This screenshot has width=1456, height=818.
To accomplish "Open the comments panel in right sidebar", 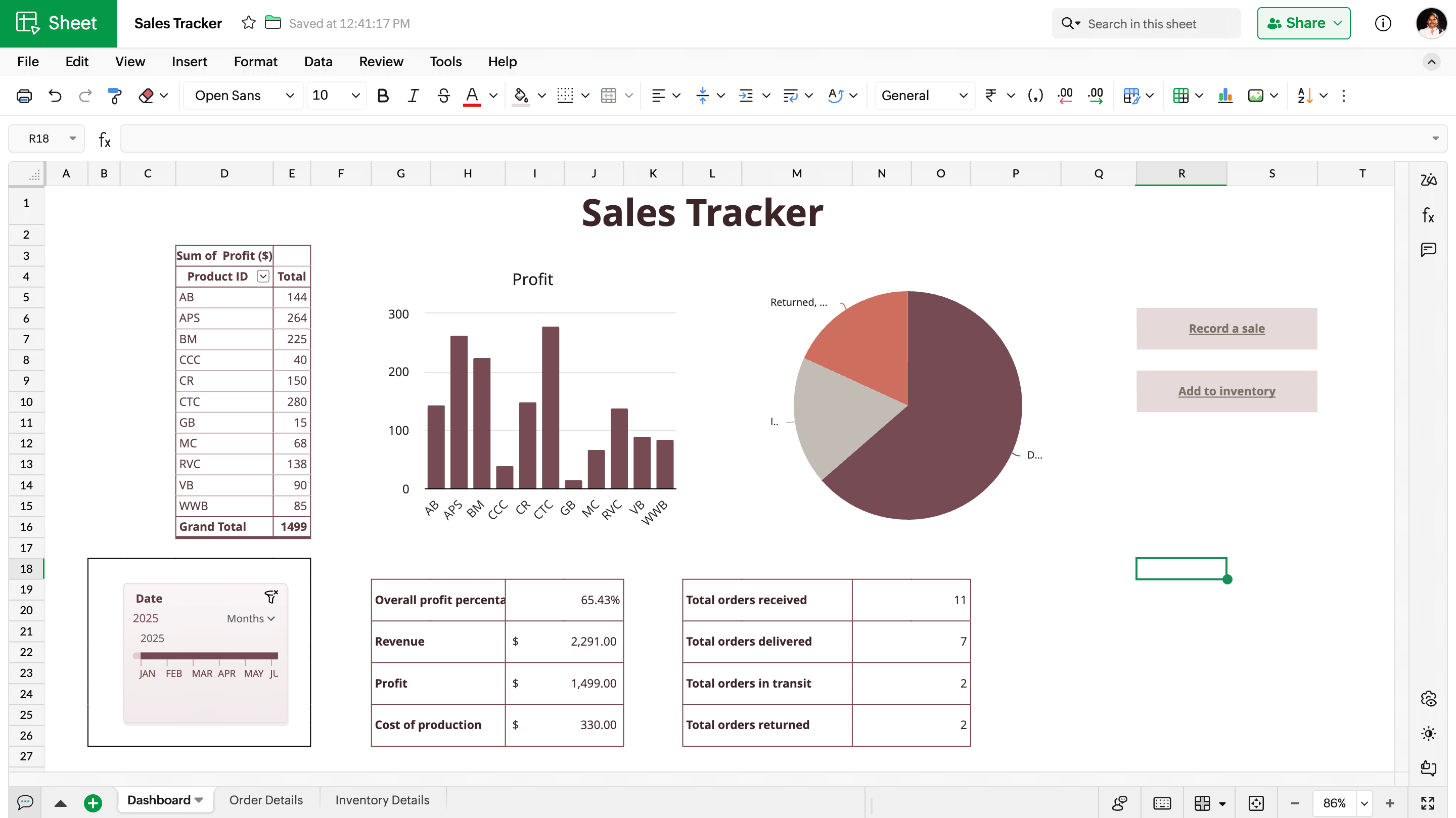I will tap(1428, 249).
